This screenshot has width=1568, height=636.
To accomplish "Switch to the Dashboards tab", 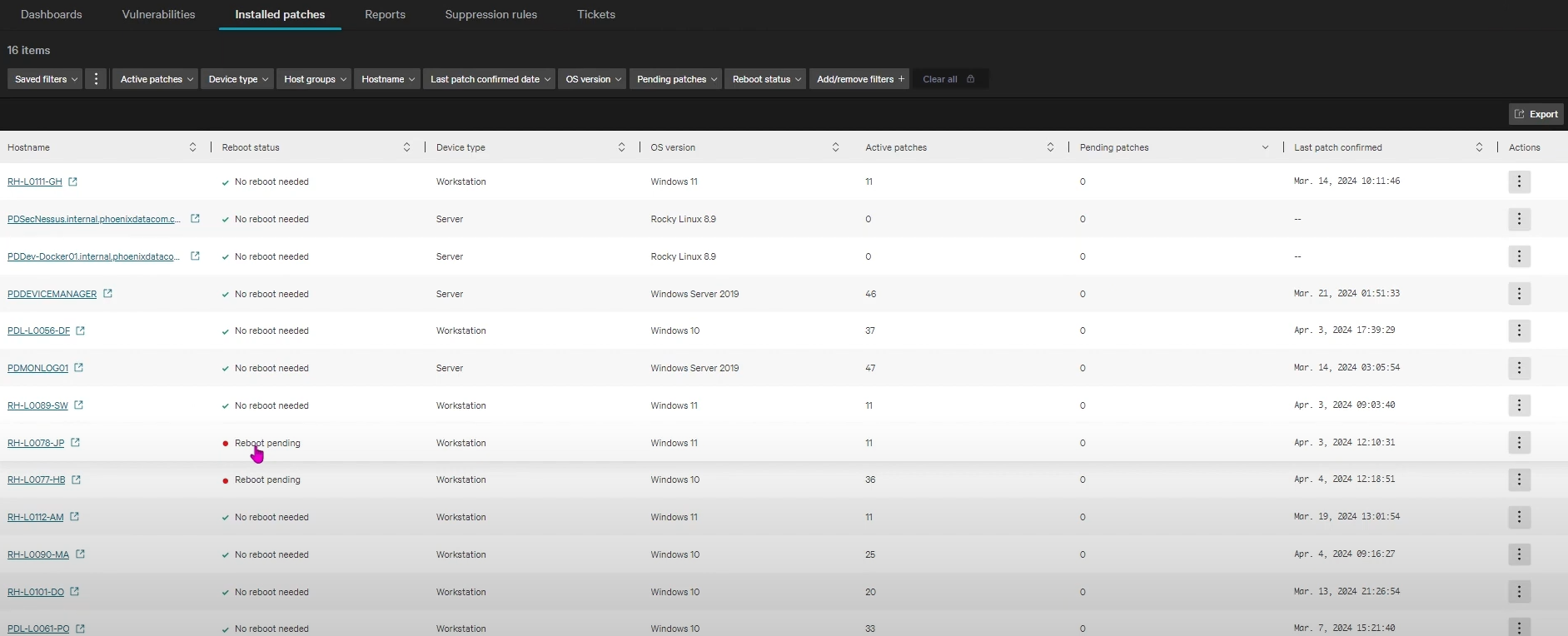I will pyautogui.click(x=52, y=14).
